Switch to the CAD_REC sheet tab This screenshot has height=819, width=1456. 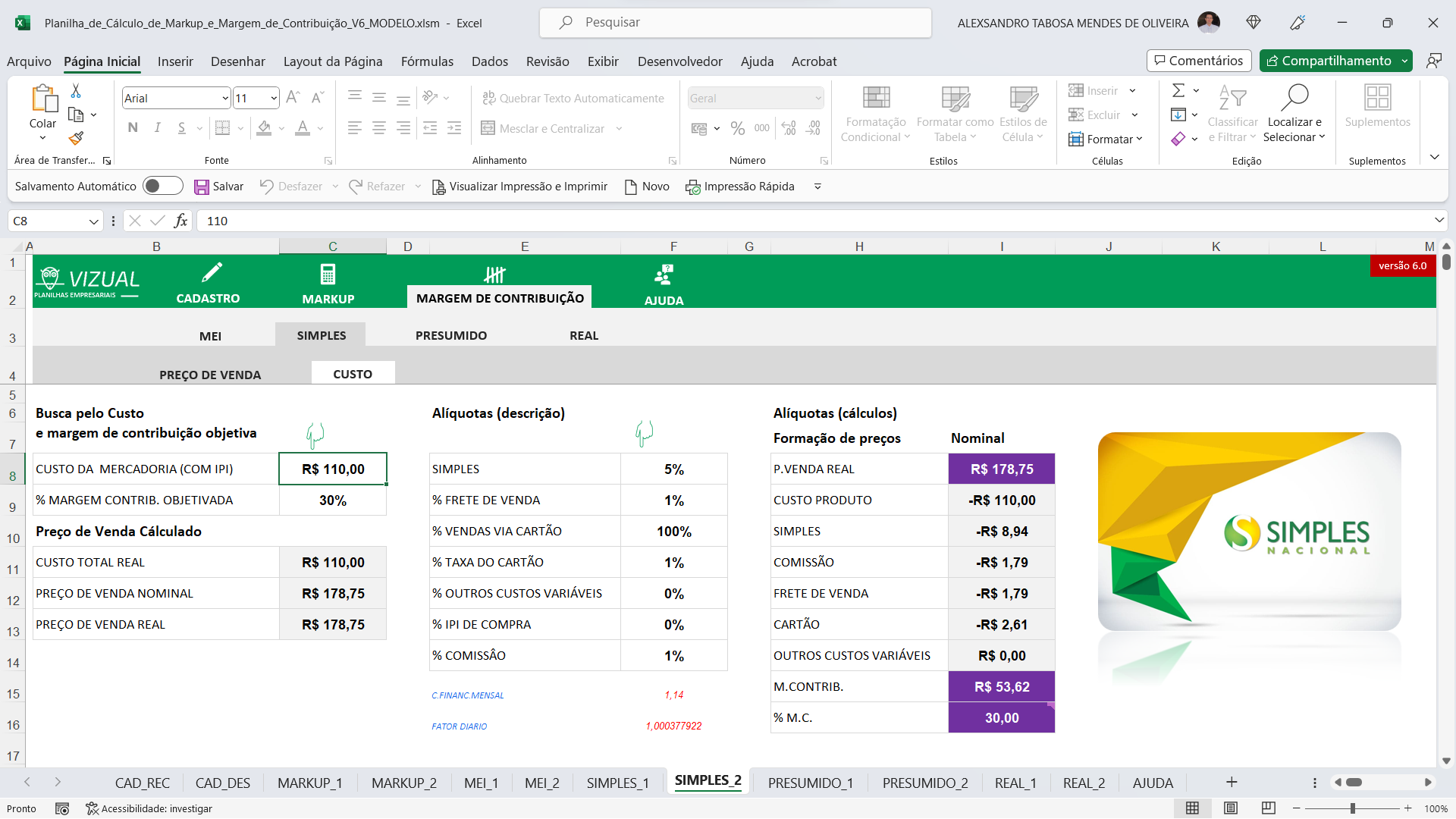pyautogui.click(x=142, y=783)
